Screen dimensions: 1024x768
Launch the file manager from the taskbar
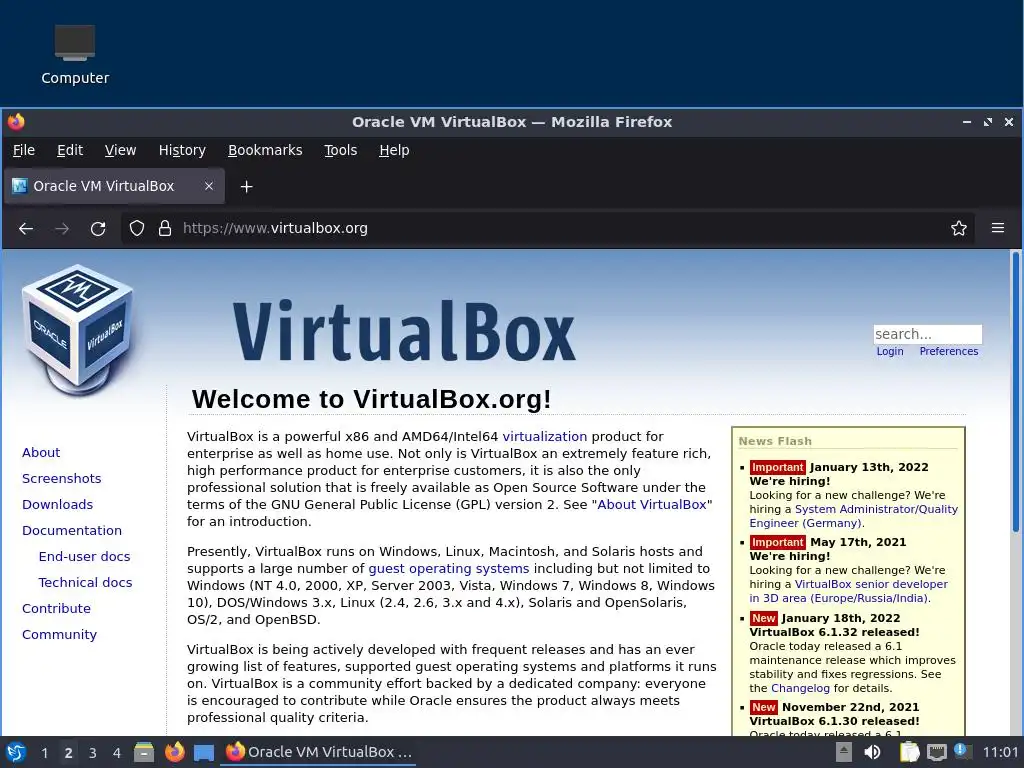(144, 752)
